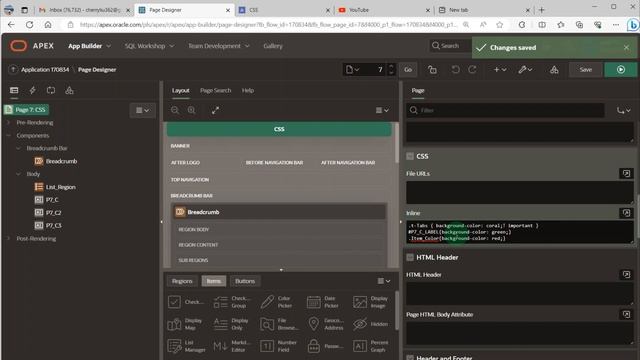Collapse the Components tree node

point(8,136)
